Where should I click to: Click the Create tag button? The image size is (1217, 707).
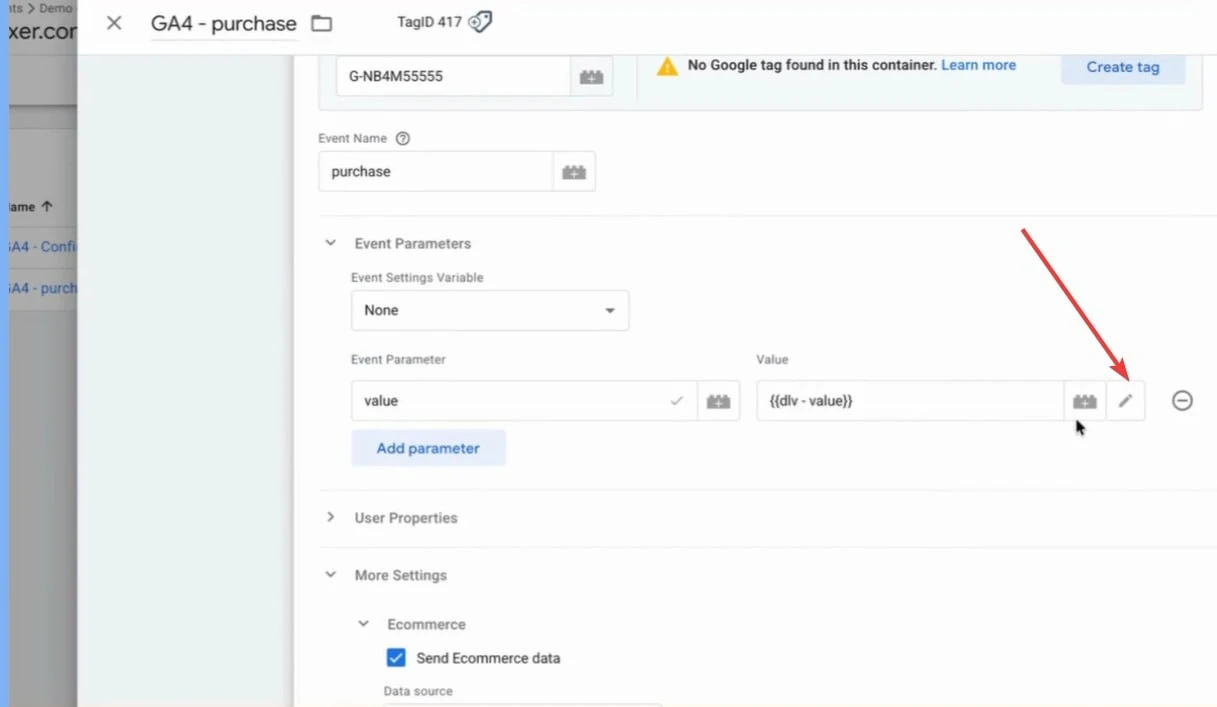[x=1123, y=67]
